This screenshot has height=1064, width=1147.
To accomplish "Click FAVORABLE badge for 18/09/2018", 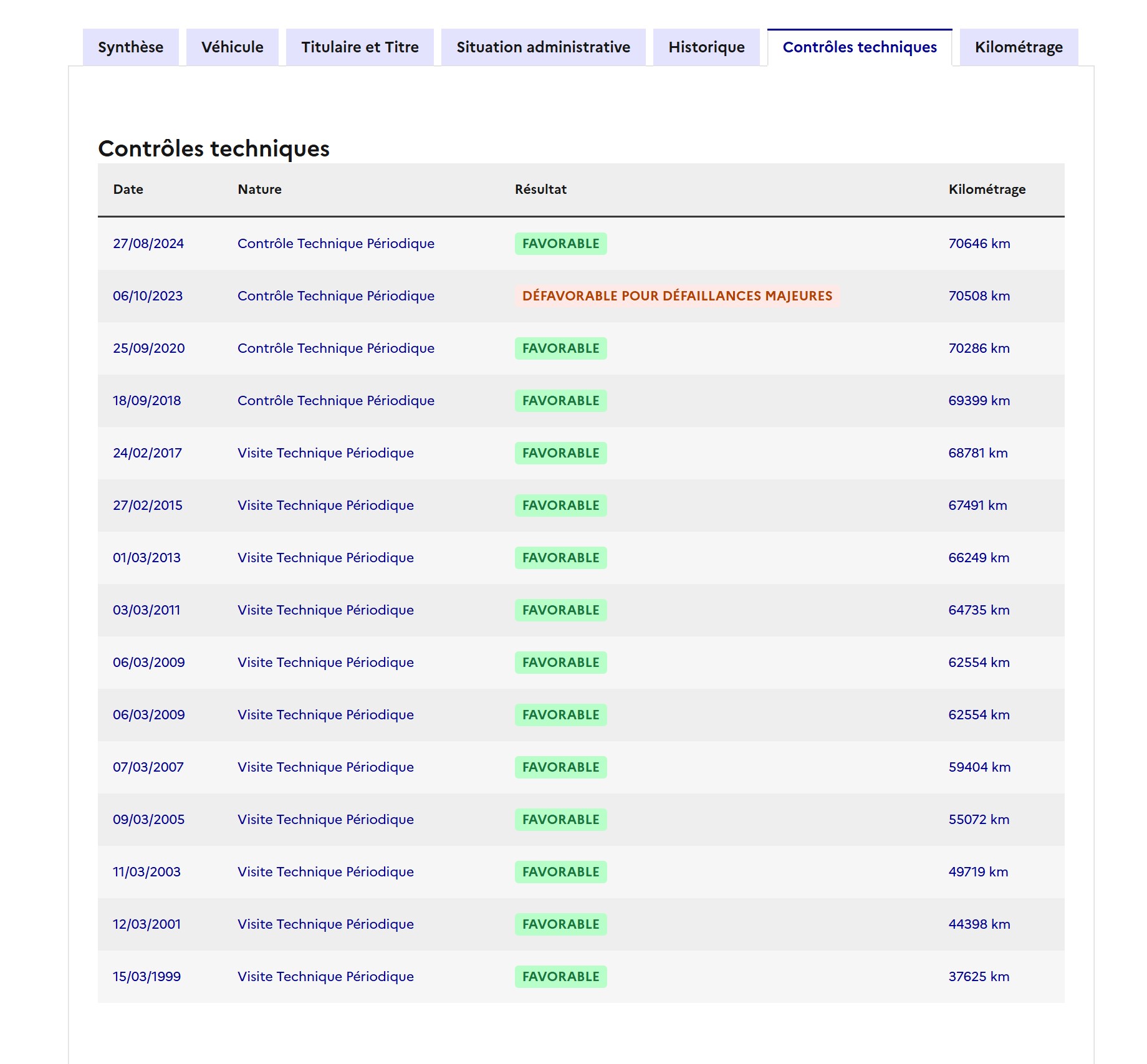I will [x=560, y=401].
